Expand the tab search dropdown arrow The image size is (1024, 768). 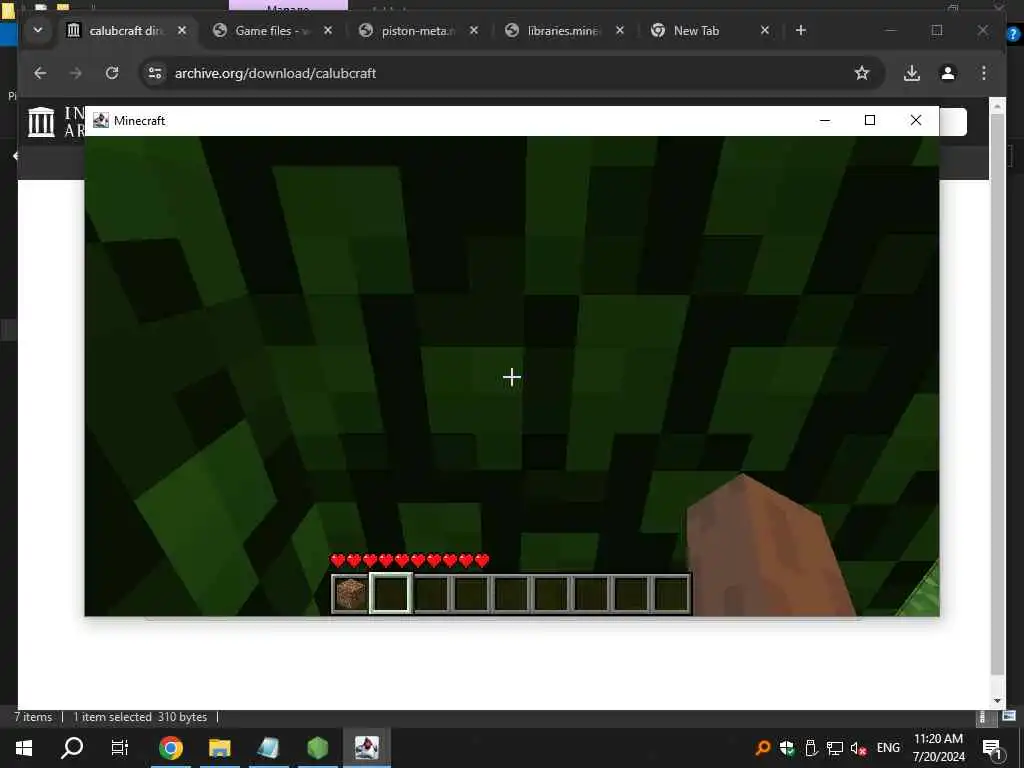pyautogui.click(x=38, y=30)
